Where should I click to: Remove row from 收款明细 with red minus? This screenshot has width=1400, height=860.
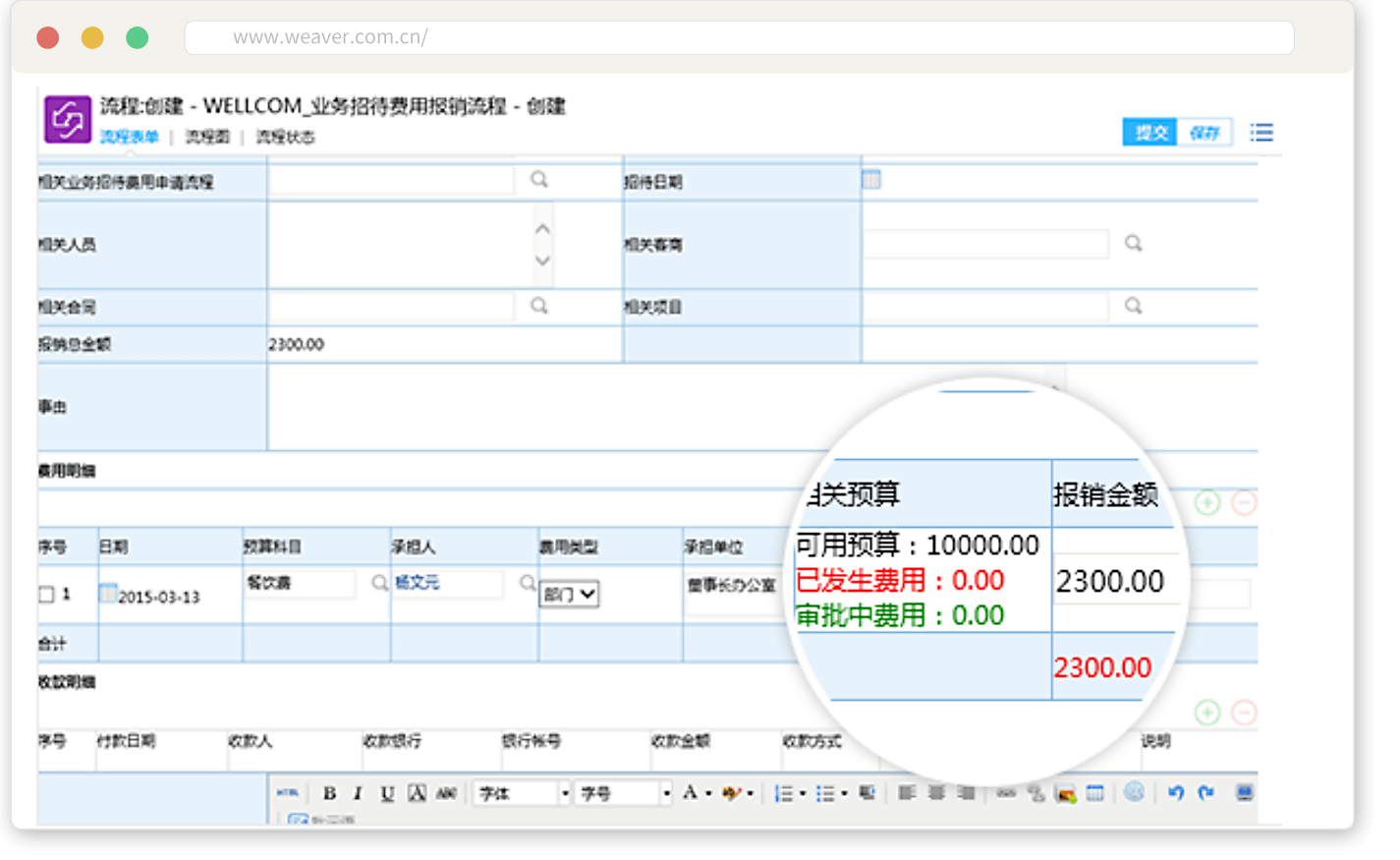(x=1244, y=713)
